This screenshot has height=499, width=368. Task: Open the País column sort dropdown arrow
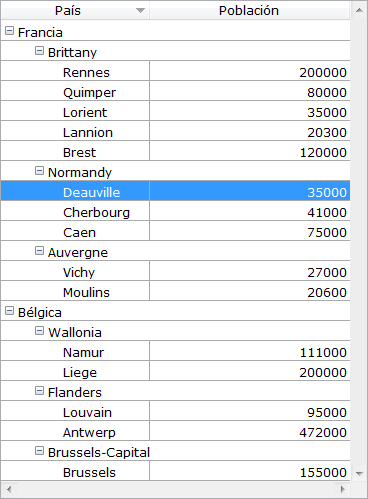pos(141,11)
